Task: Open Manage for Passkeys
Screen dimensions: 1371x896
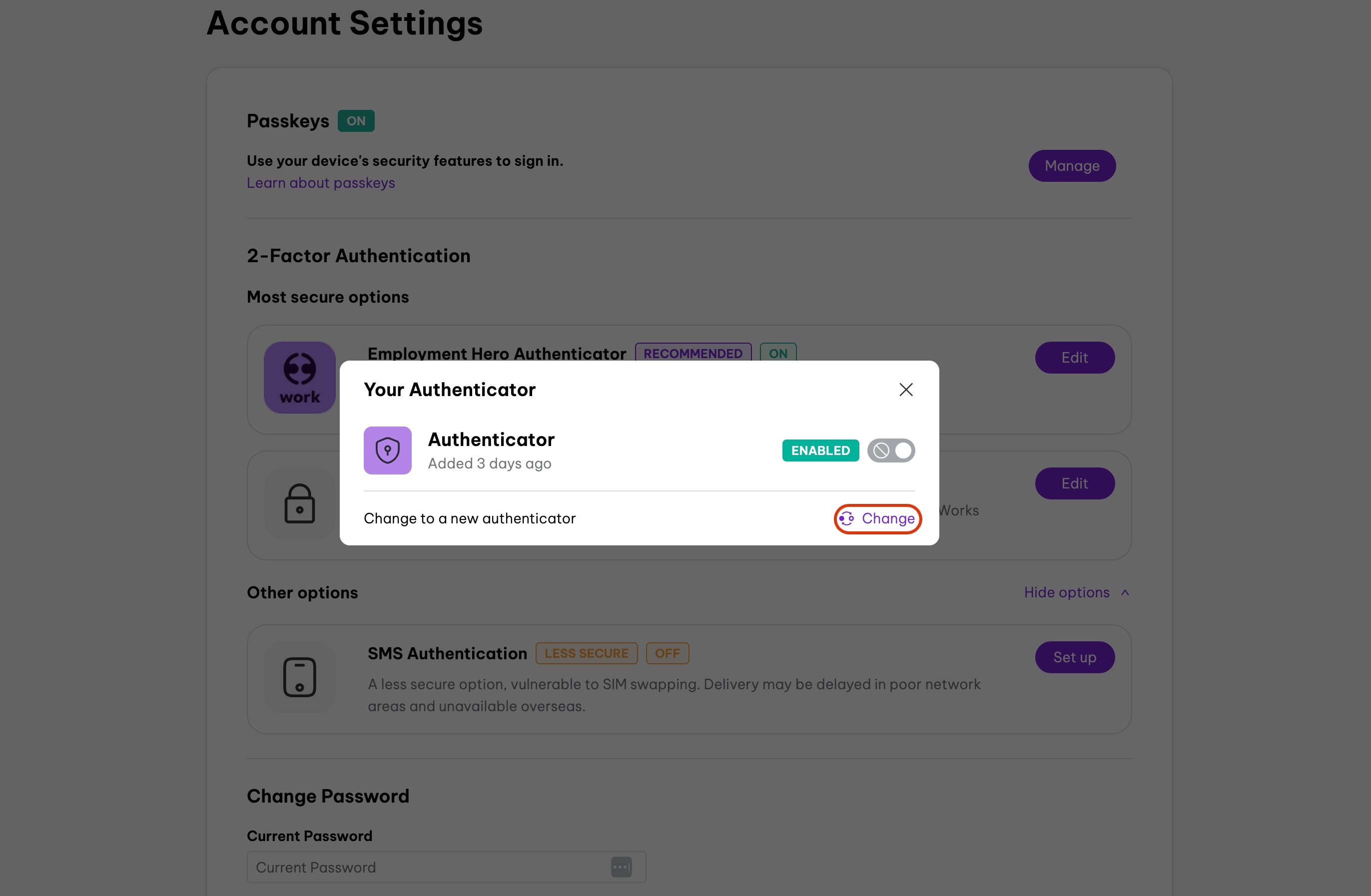Action: pos(1071,166)
